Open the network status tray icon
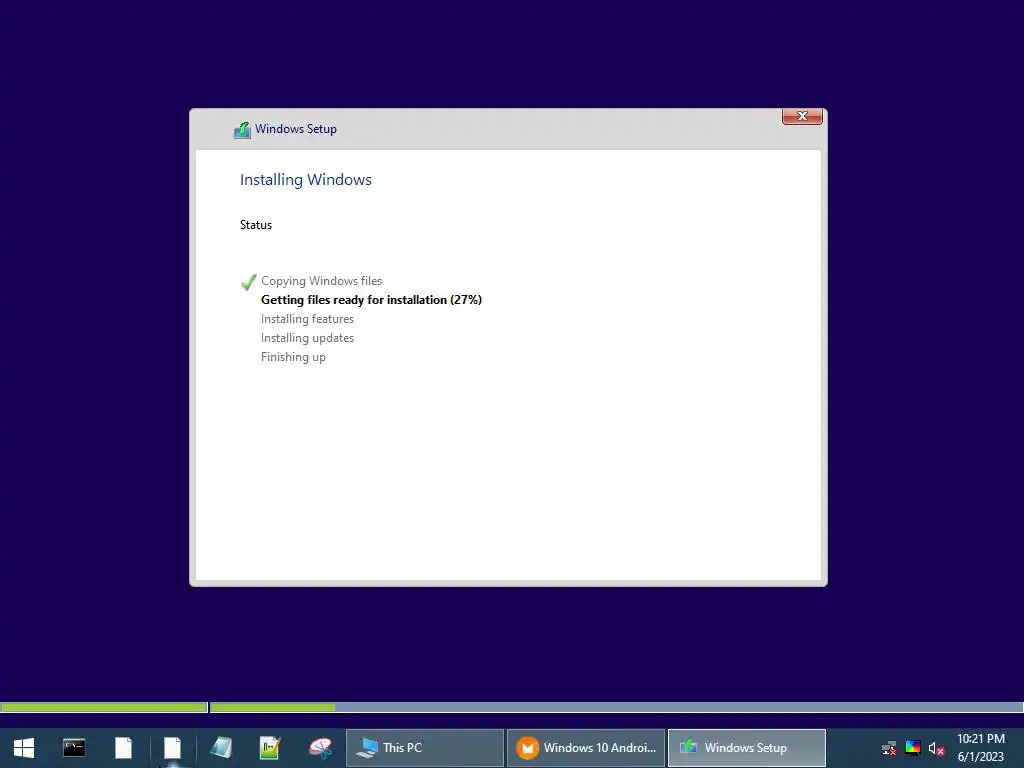Image resolution: width=1024 pixels, height=768 pixels. click(x=889, y=748)
